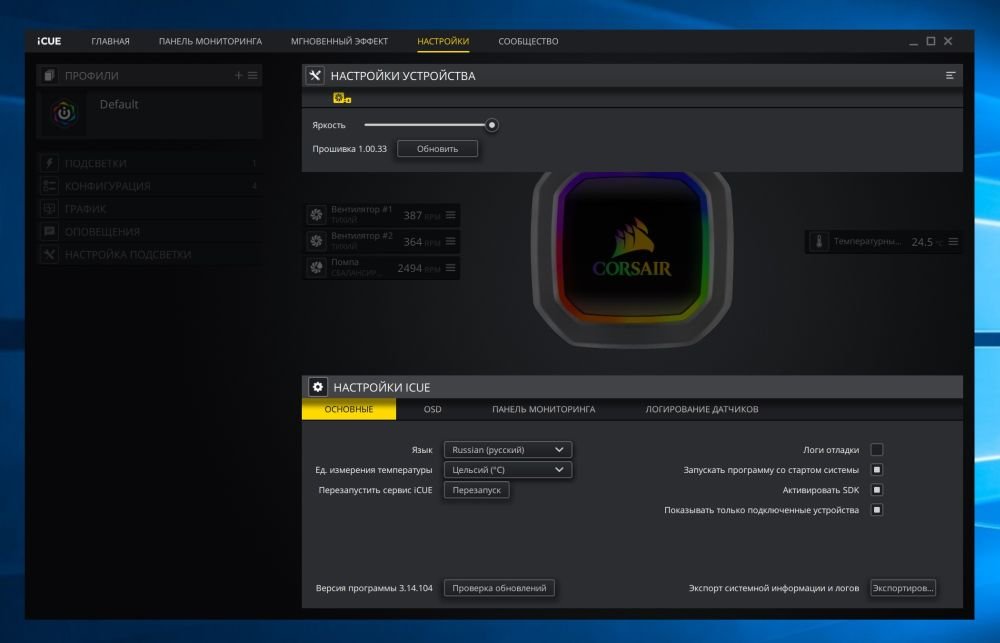This screenshot has width=1000, height=643.
Task: Click the Настройка подсветки tools icon
Action: pyautogui.click(x=49, y=255)
